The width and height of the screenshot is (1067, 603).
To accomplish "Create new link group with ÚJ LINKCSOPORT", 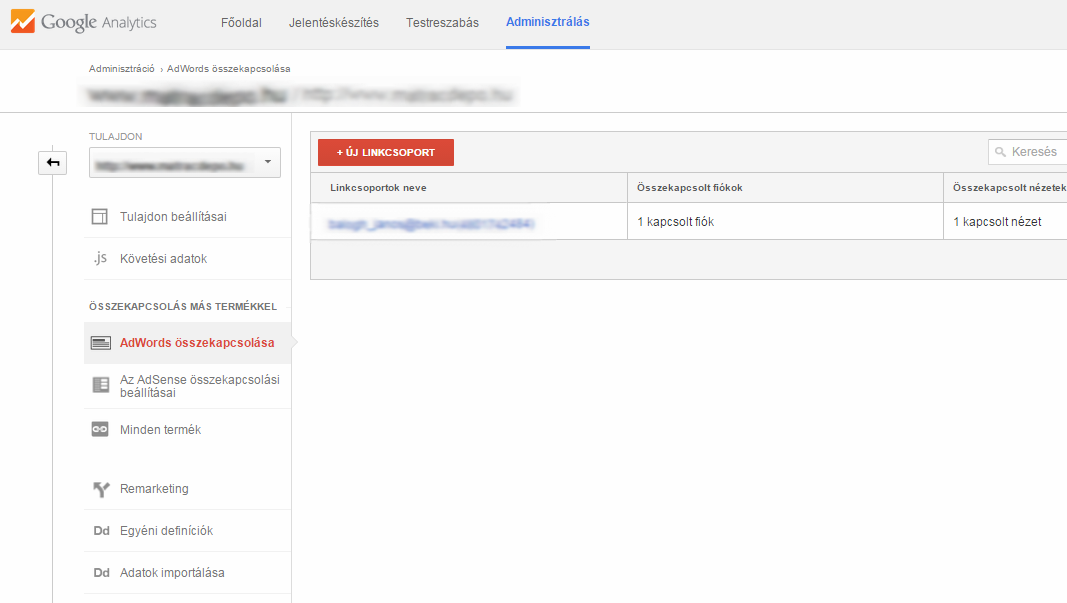I will 386,152.
